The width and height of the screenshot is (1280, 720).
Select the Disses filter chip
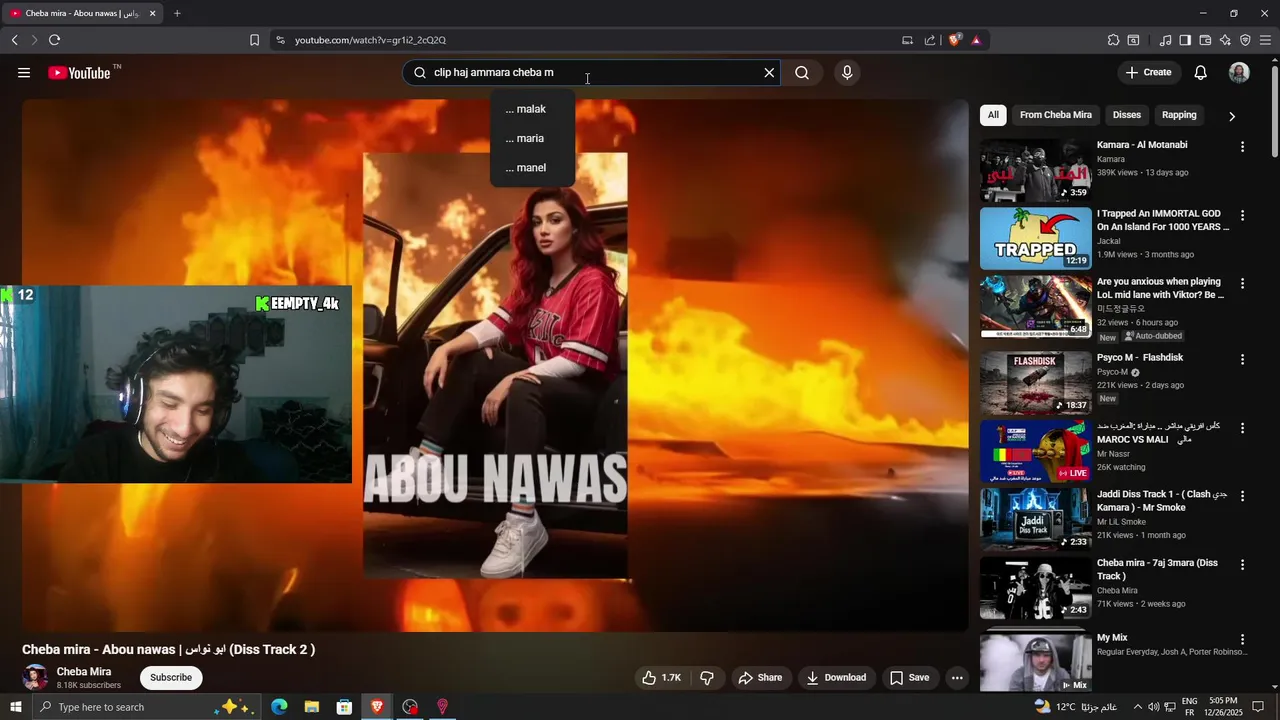1127,115
